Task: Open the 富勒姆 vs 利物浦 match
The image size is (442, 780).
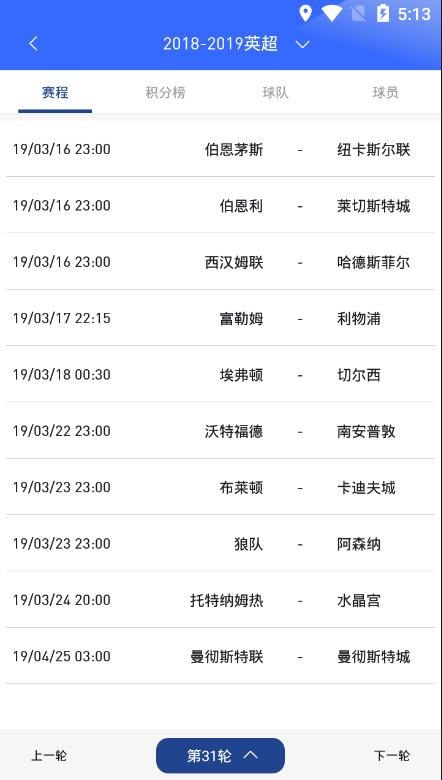Action: click(221, 318)
